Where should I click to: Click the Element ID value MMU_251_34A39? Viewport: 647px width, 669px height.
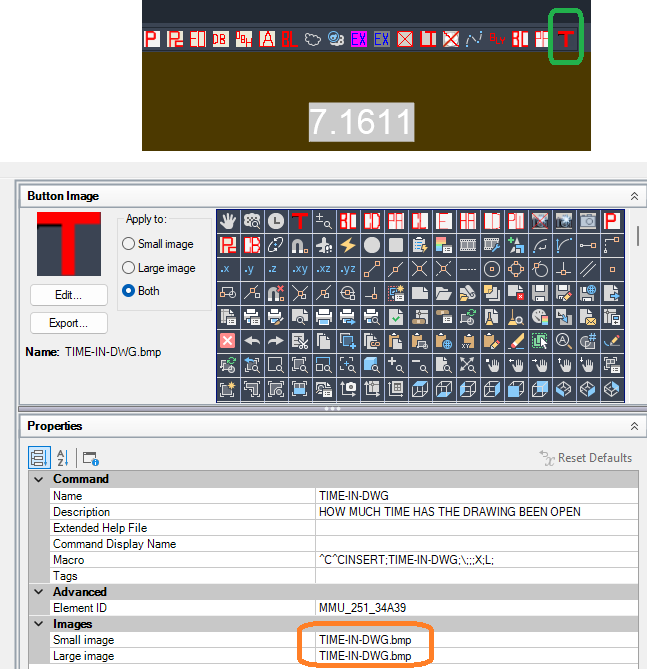tap(477, 608)
